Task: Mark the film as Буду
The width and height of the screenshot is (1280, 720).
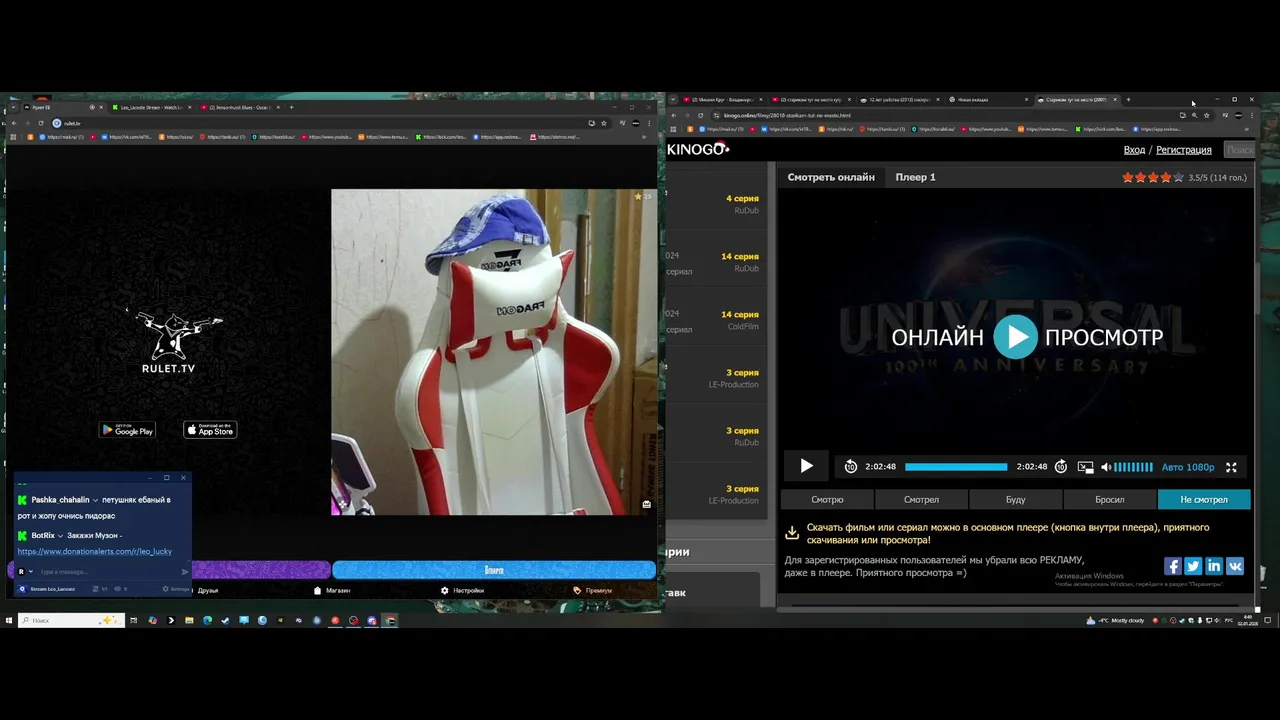Action: [x=1015, y=499]
